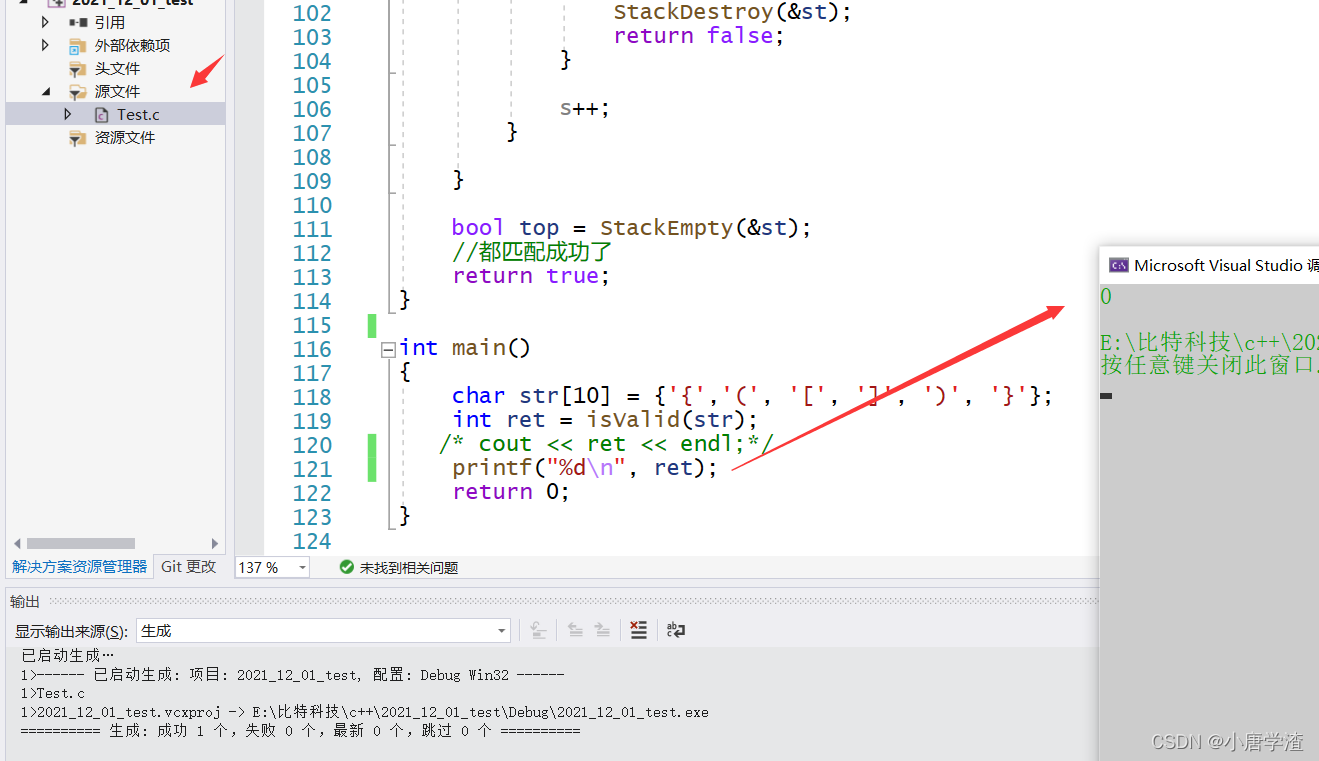Click output line '1>Test.c'
1319x761 pixels.
tap(53, 694)
